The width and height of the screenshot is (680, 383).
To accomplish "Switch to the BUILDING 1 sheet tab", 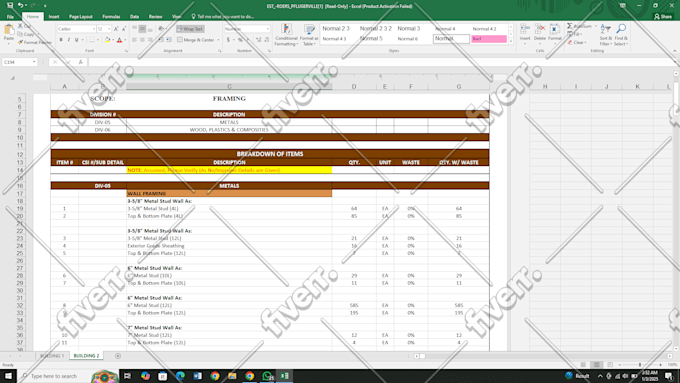I will (52, 356).
